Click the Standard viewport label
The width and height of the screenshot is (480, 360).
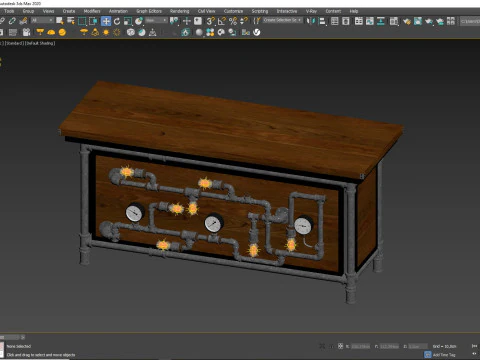point(14,43)
